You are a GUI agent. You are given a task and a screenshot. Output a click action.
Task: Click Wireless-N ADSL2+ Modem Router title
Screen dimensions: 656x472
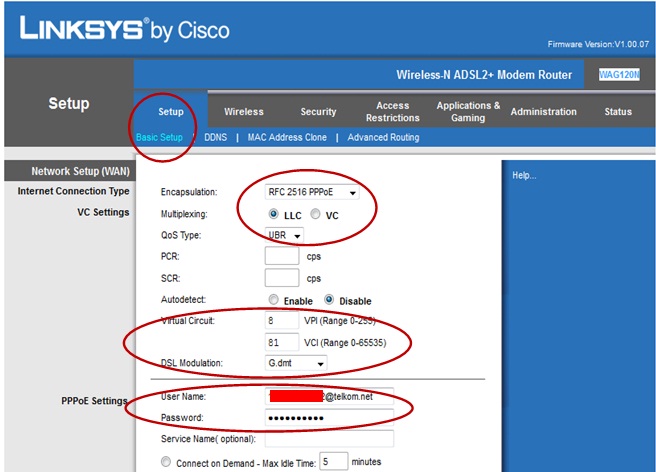pos(484,75)
